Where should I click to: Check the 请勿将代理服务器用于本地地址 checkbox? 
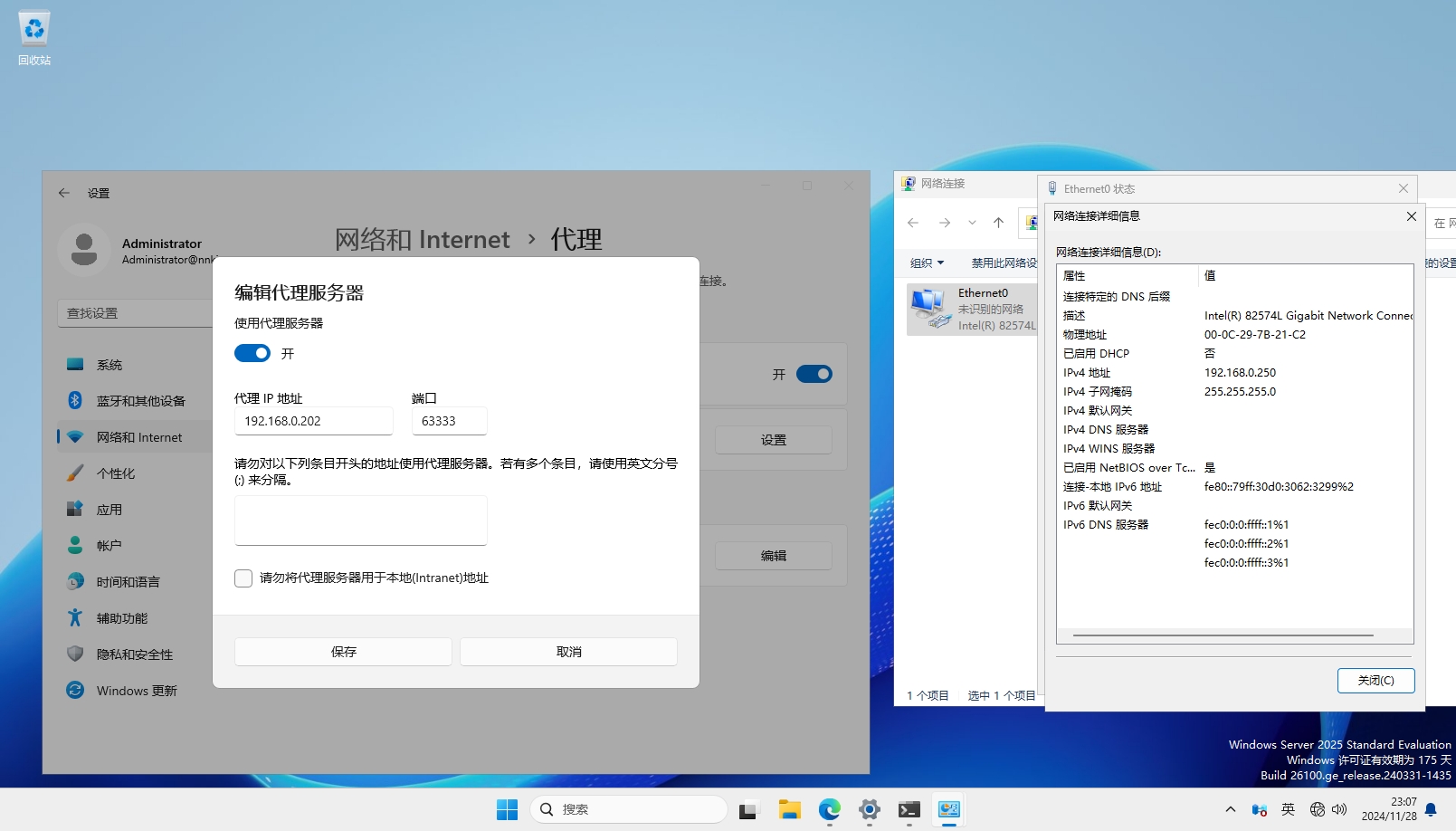coord(243,578)
